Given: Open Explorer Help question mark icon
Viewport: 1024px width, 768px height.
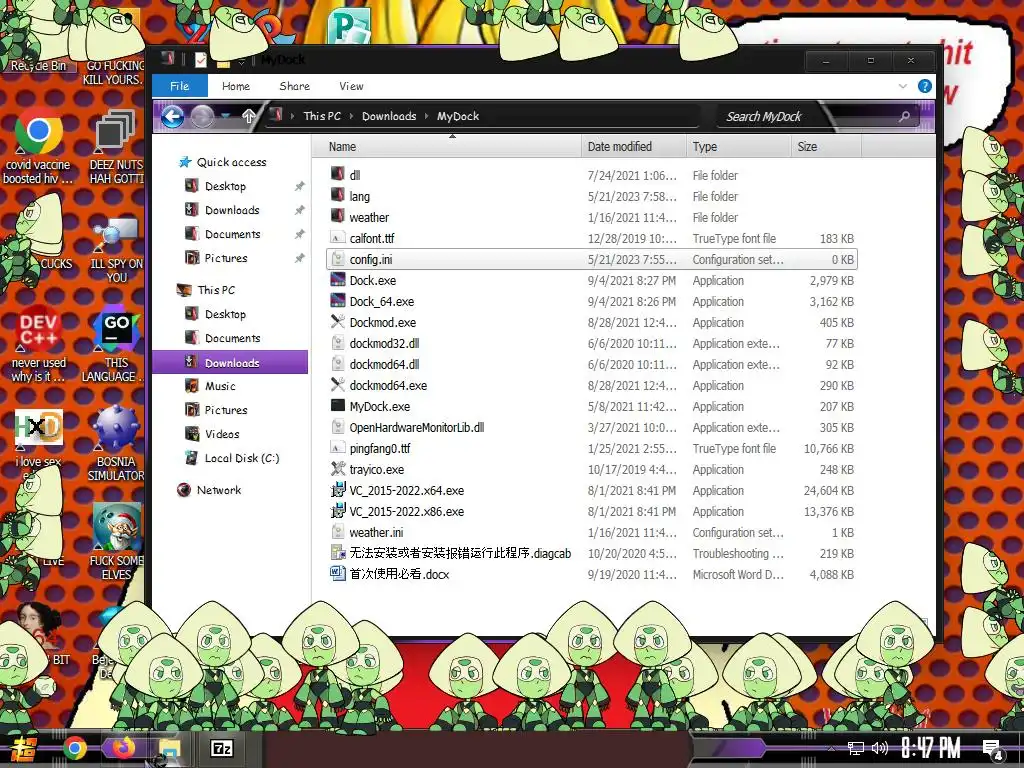Looking at the screenshot, I should tap(925, 86).
